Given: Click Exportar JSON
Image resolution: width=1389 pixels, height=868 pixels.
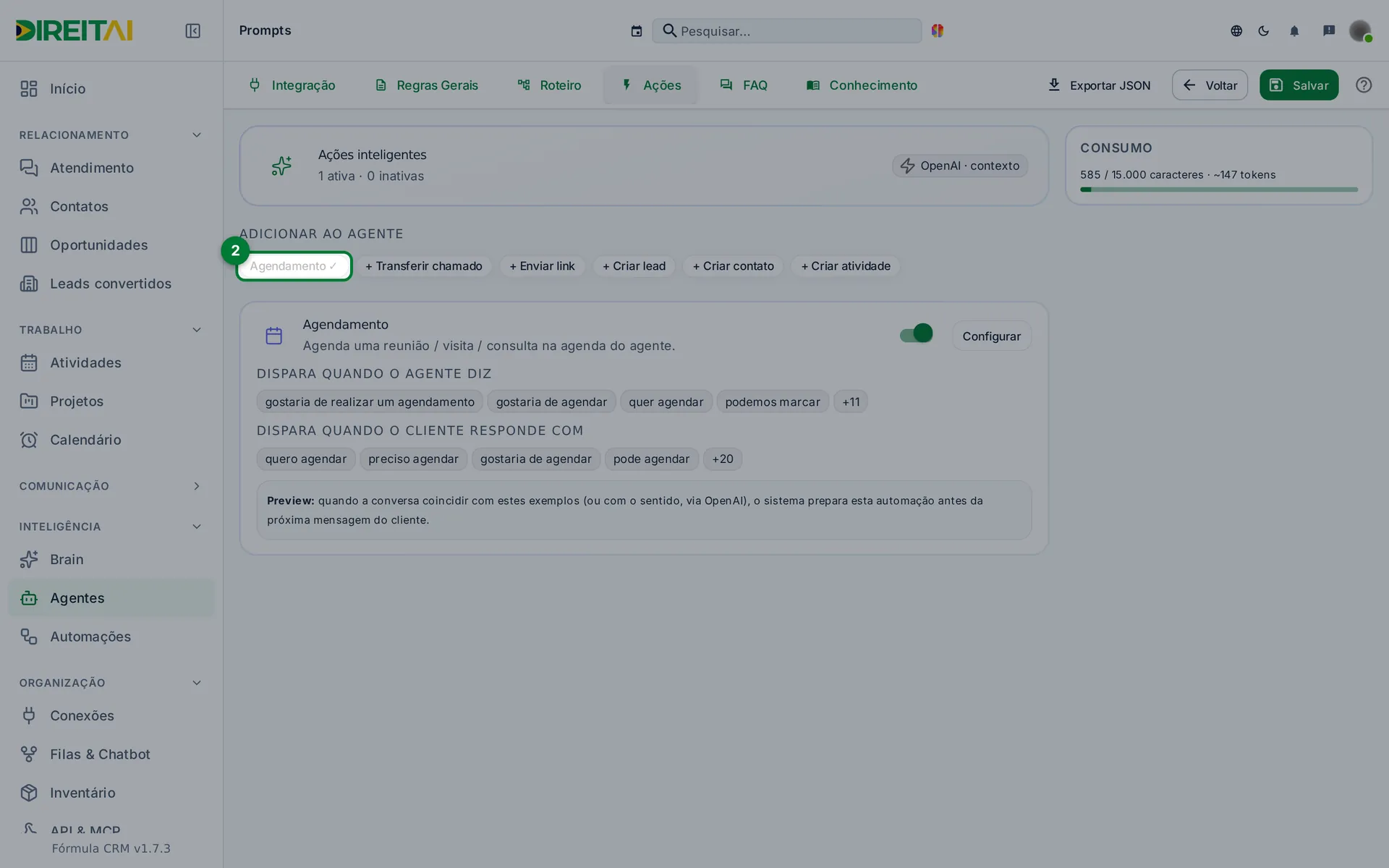Looking at the screenshot, I should pyautogui.click(x=1099, y=85).
